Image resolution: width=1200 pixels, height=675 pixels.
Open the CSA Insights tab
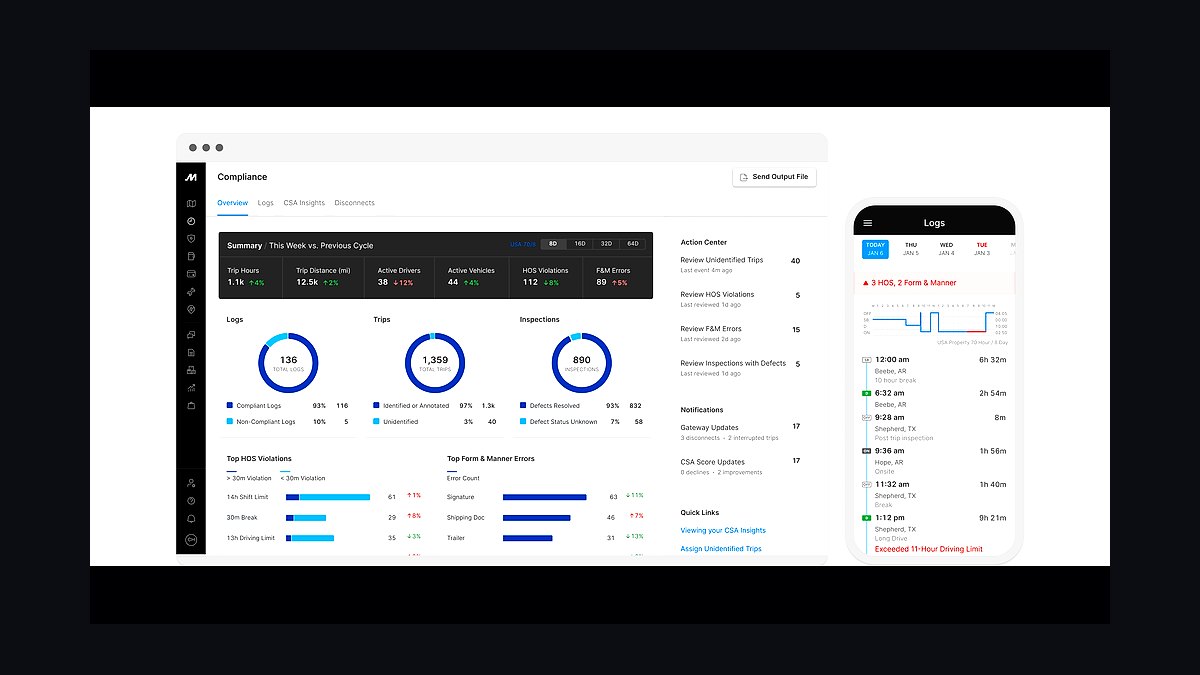[x=304, y=203]
